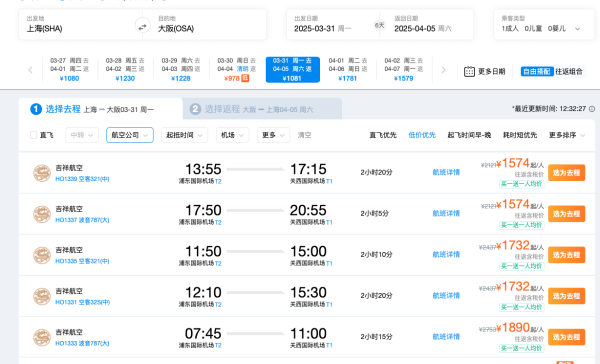Image resolution: width=600 pixels, height=364 pixels.
Task: Select the 03-29 date tab ¥1228
Action: pyautogui.click(x=181, y=69)
